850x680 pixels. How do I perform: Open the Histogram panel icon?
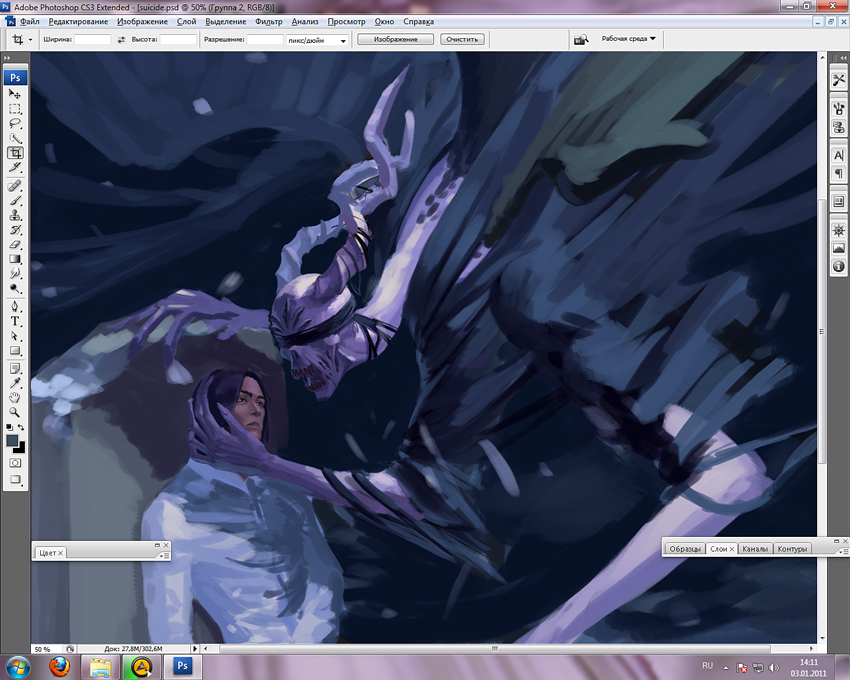839,248
